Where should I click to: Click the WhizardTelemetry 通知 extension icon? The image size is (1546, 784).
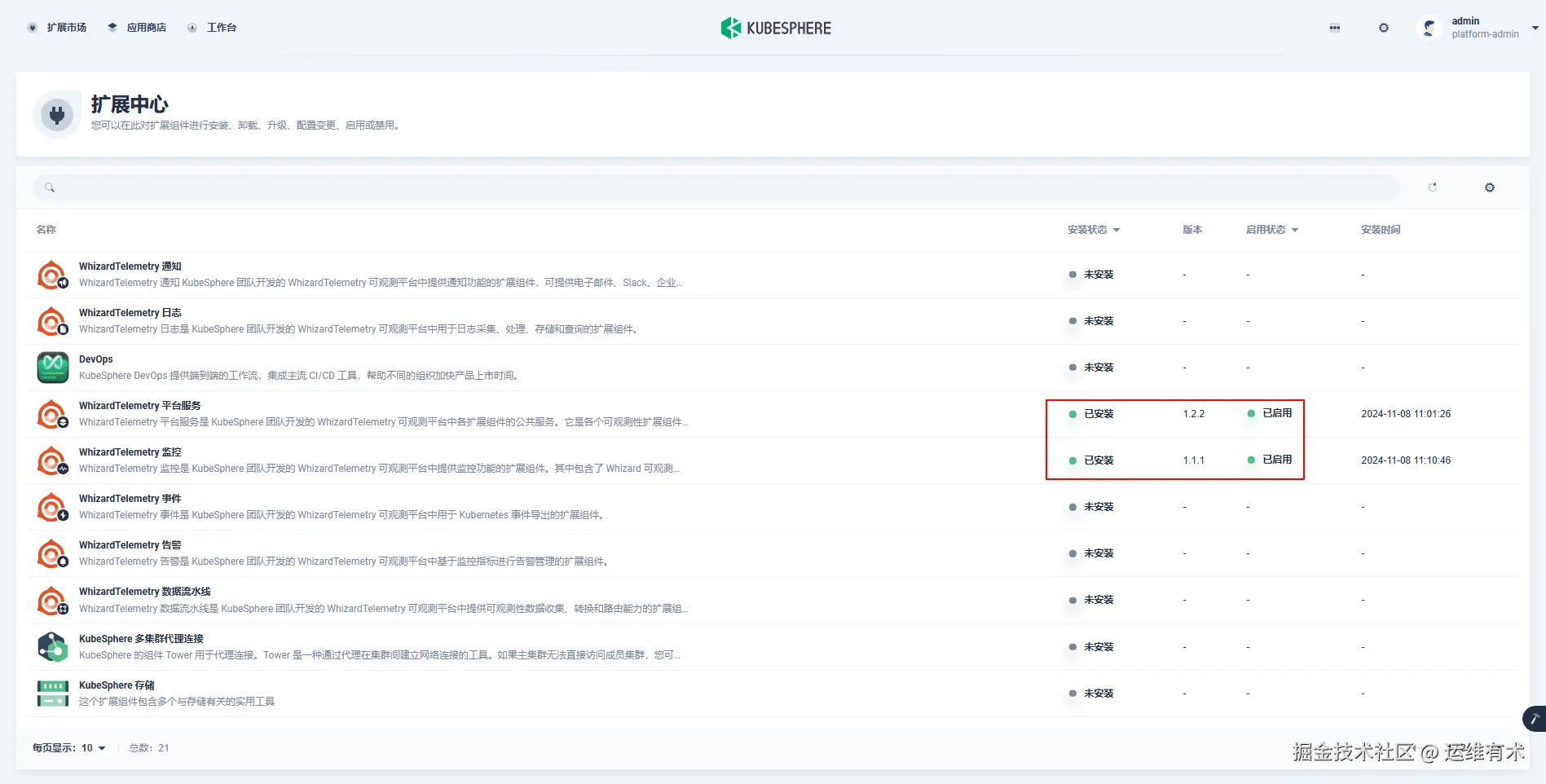click(x=53, y=275)
